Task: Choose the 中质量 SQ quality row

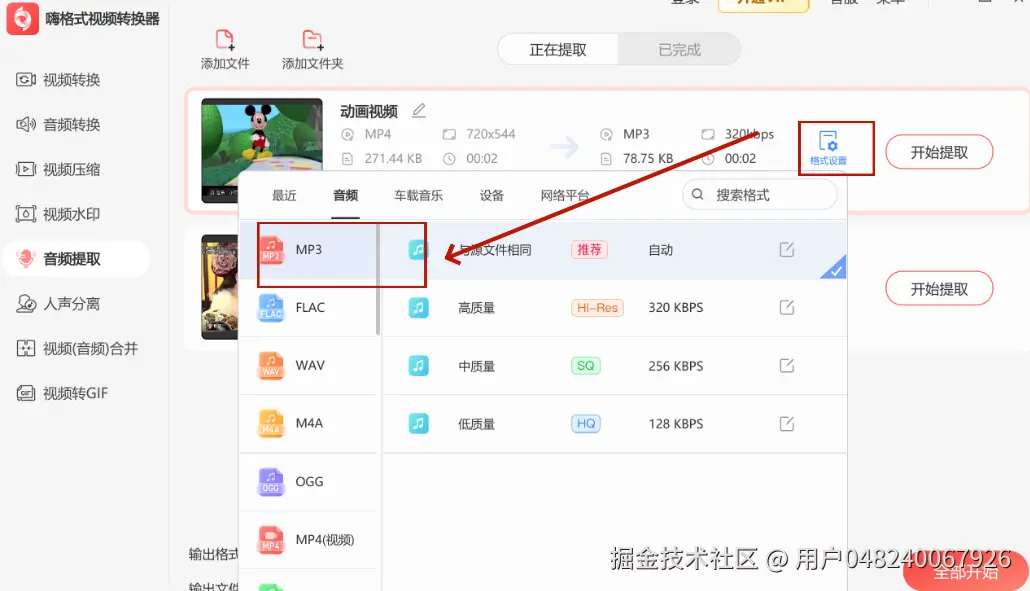Action: point(614,366)
